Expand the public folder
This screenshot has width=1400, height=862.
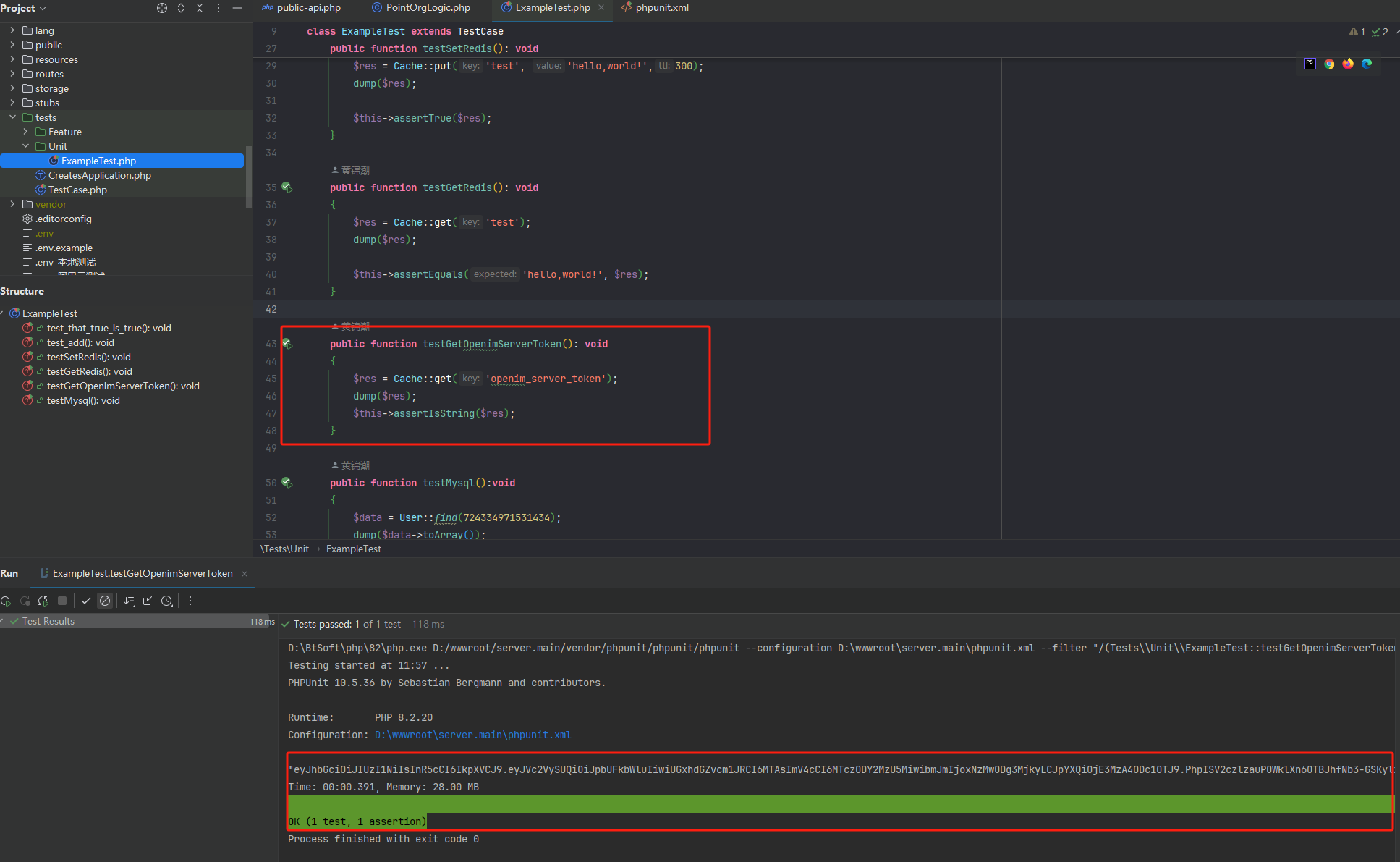[x=12, y=45]
